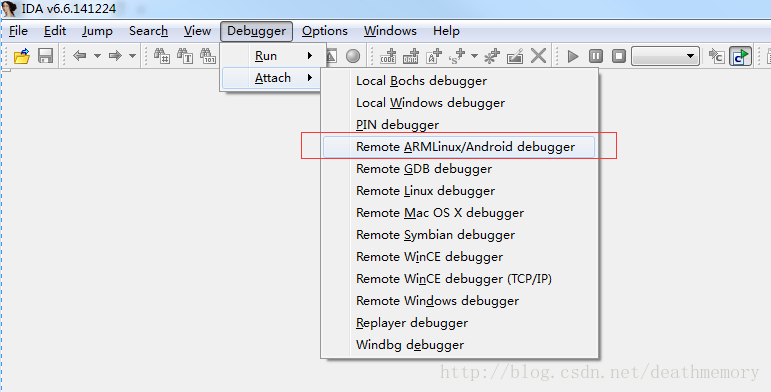This screenshot has width=771, height=392.
Task: Open the Help menu
Action: (446, 31)
